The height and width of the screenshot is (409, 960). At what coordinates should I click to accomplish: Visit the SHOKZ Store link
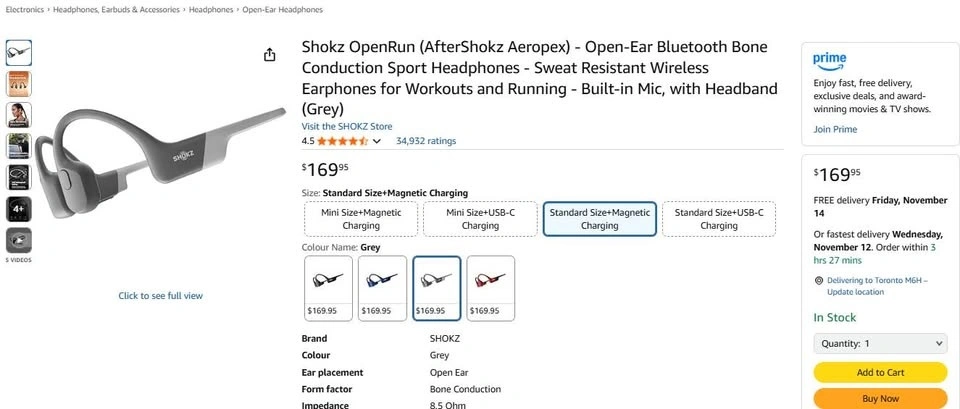(347, 127)
